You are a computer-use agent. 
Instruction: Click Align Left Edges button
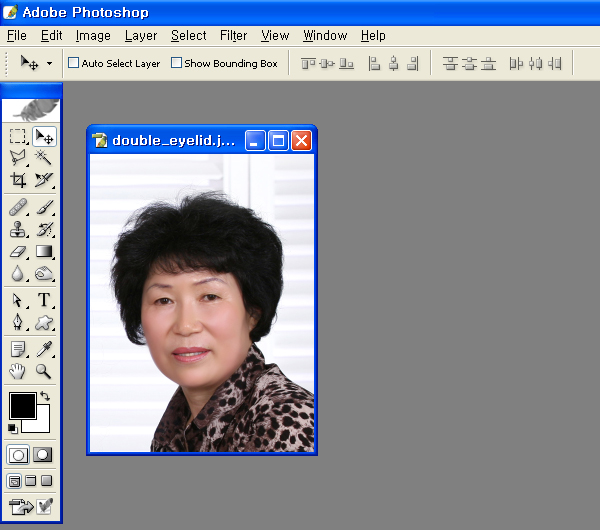(x=374, y=64)
